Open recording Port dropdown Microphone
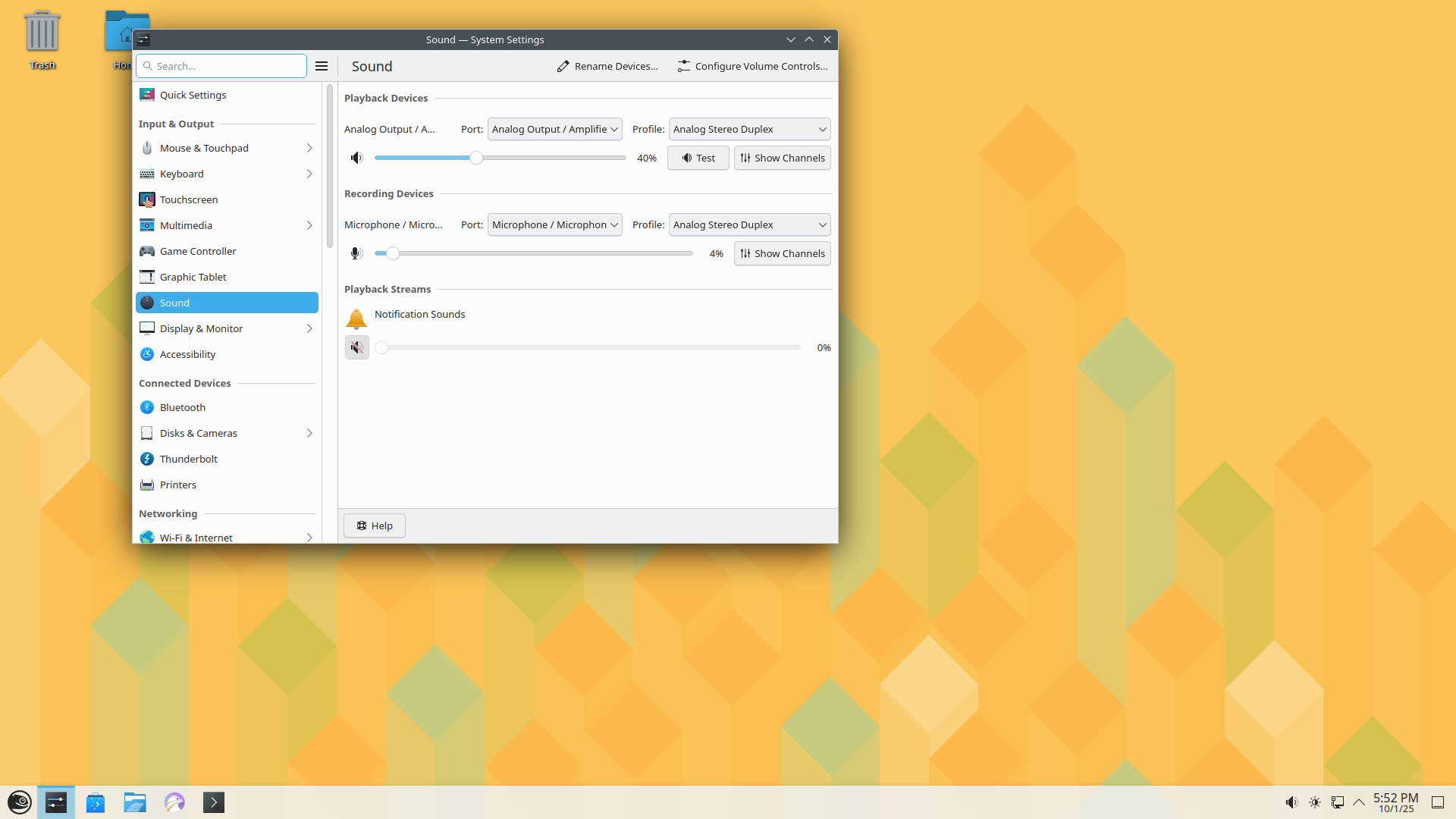The height and width of the screenshot is (819, 1456). click(555, 224)
